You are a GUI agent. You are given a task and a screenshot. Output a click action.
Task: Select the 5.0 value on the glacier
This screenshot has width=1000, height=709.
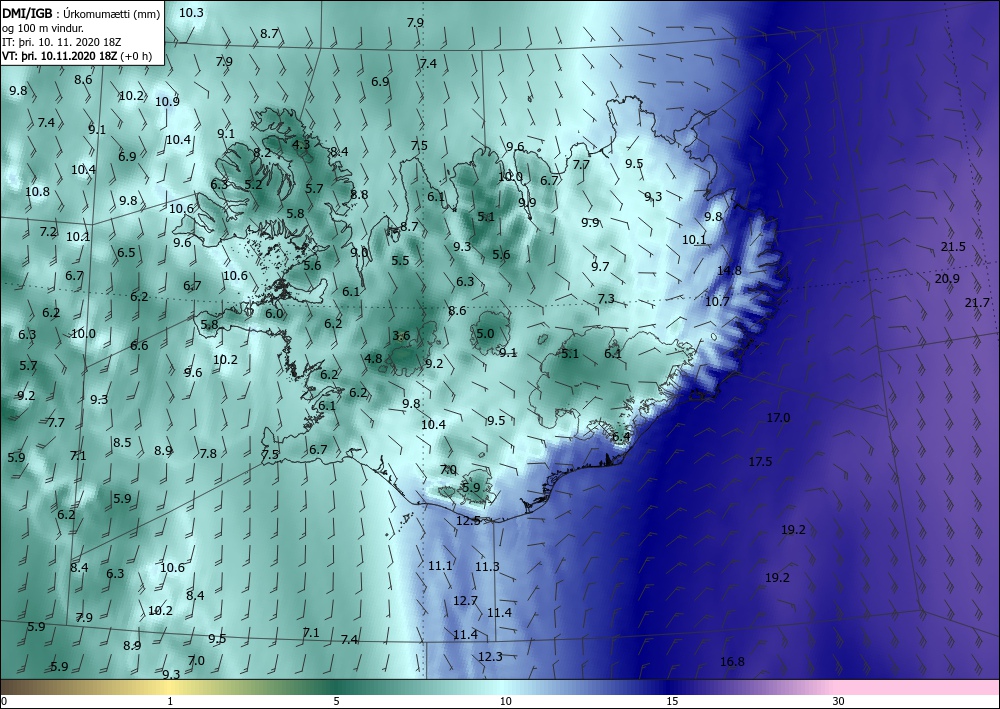click(485, 333)
